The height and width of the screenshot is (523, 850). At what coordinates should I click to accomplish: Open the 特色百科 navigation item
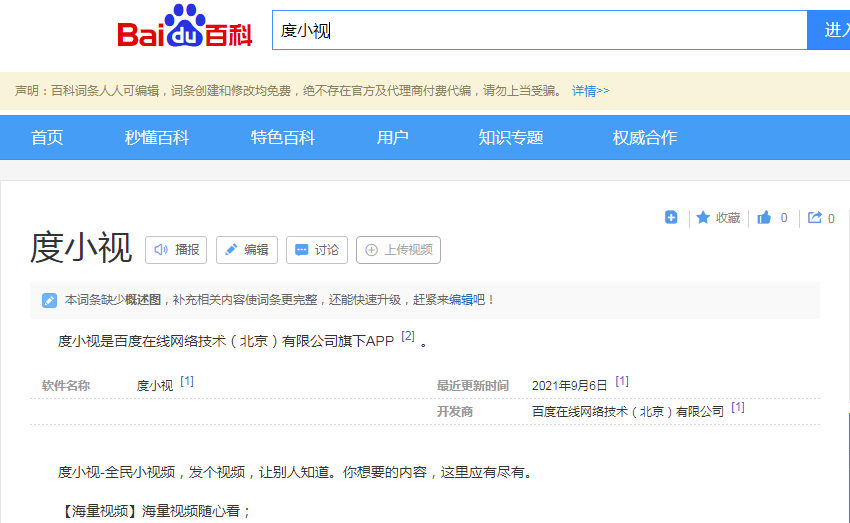click(283, 138)
